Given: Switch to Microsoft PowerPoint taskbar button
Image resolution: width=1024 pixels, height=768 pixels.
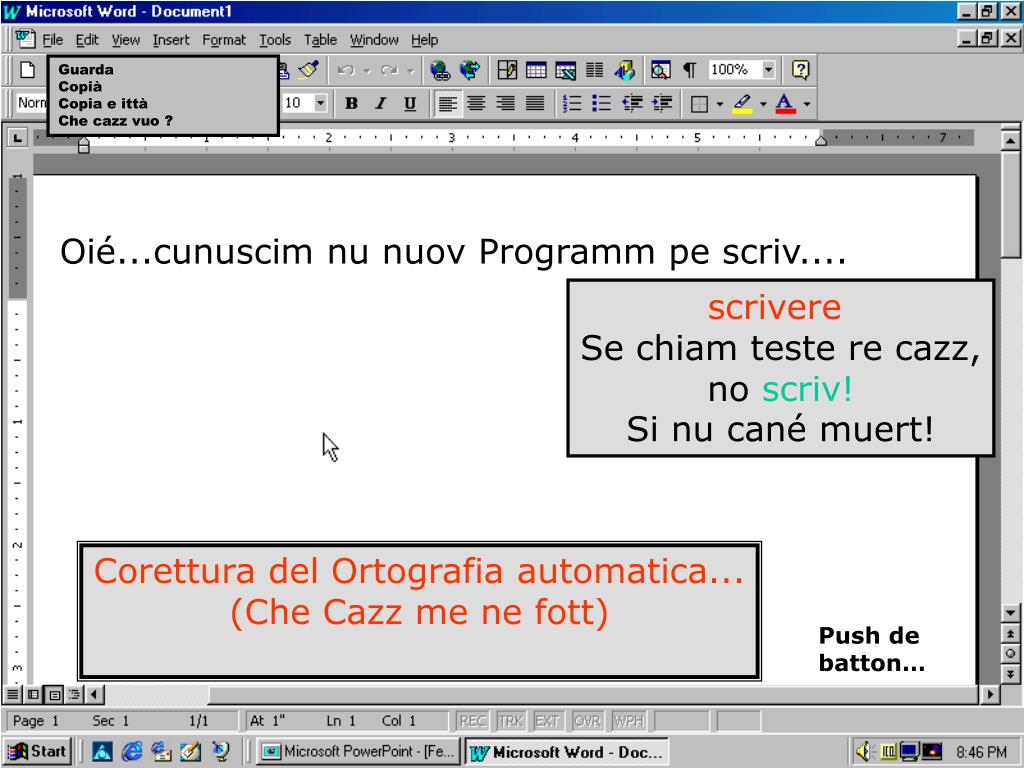Looking at the screenshot, I should [x=358, y=752].
